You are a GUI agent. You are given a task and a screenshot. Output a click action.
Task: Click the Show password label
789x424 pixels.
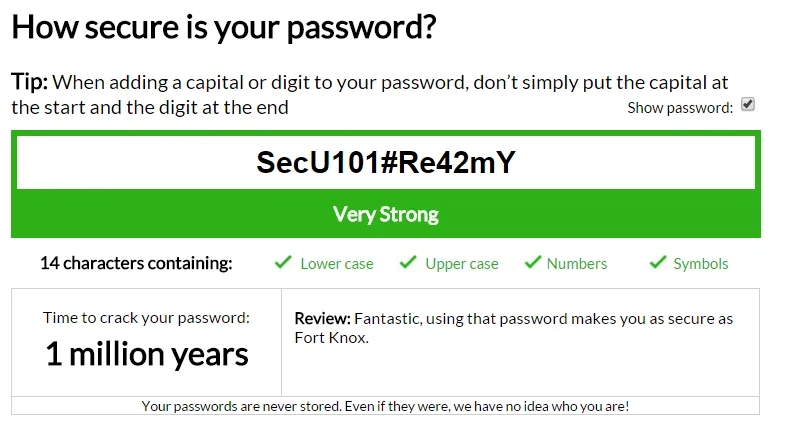(x=680, y=108)
